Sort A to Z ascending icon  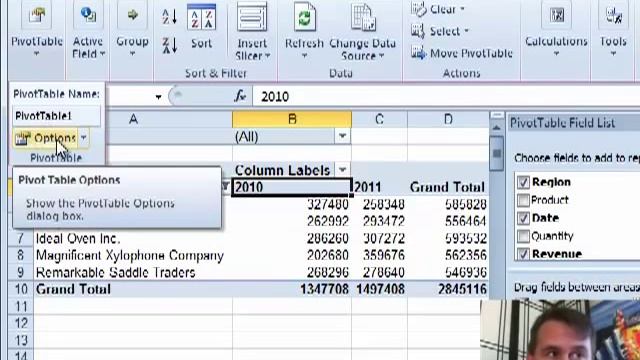coord(169,16)
